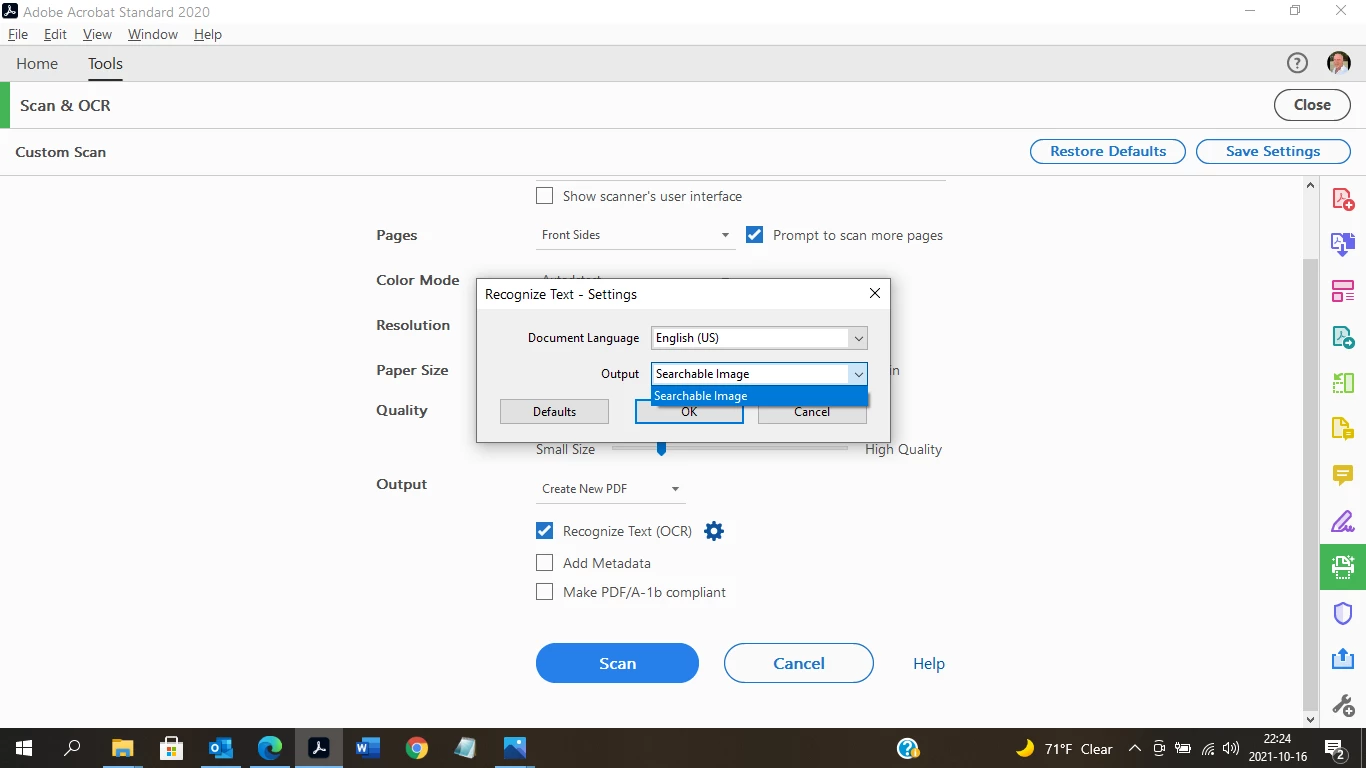Screen dimensions: 1366x768
Task: Launch Microsoft Edge from the taskbar
Action: (x=270, y=748)
